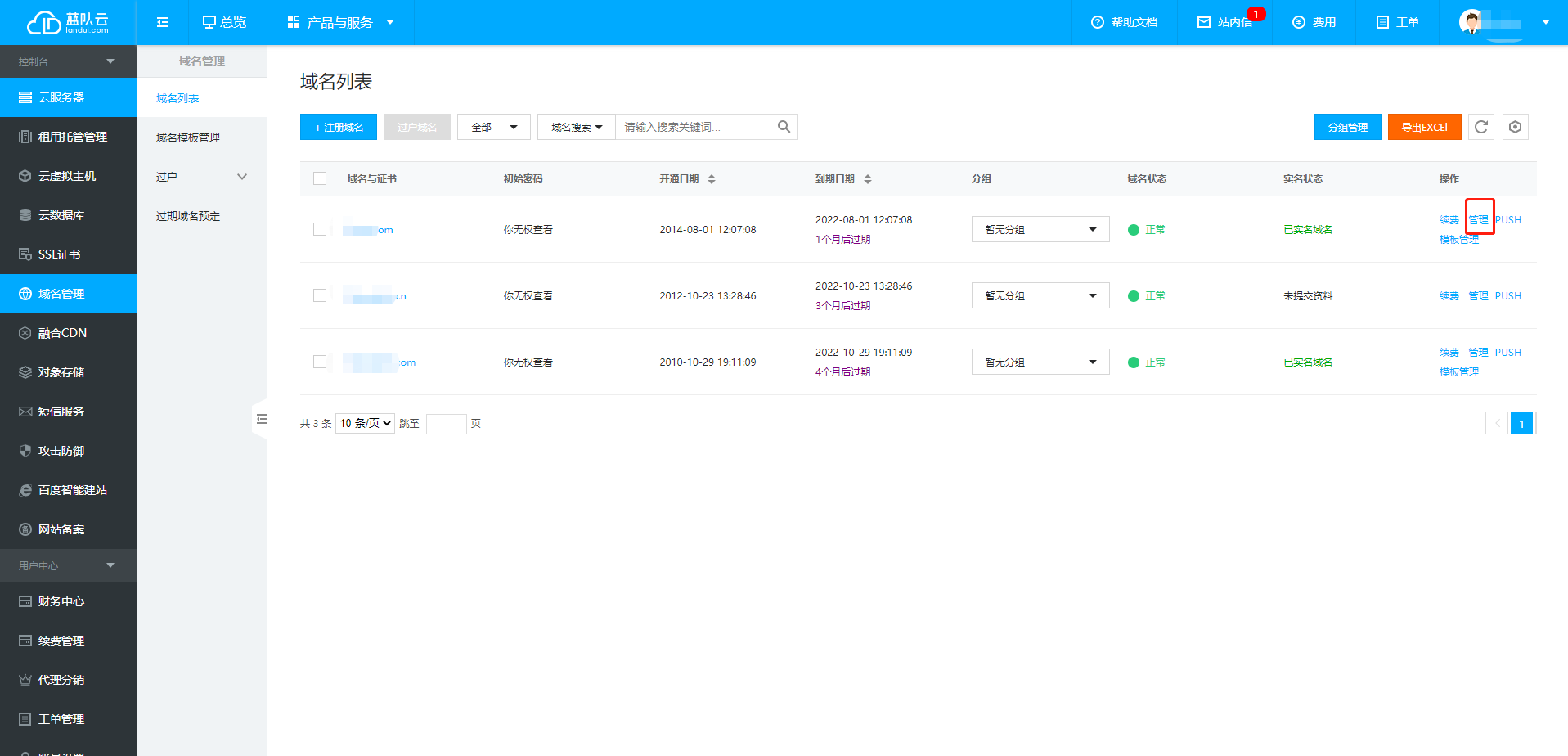This screenshot has width=1568, height=756.
Task: Click the search magnifier icon
Action: tap(784, 127)
